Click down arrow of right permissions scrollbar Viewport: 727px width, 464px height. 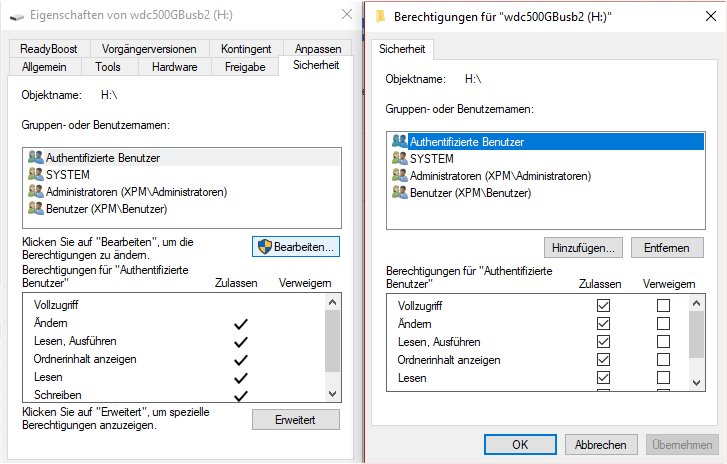point(696,383)
